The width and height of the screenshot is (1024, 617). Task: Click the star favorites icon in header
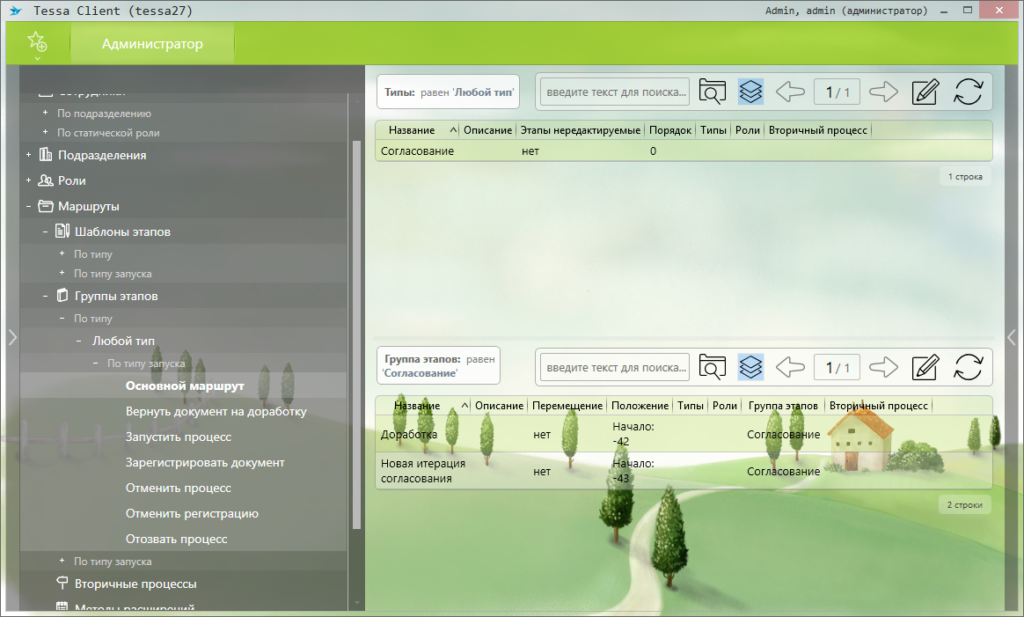pyautogui.click(x=37, y=43)
